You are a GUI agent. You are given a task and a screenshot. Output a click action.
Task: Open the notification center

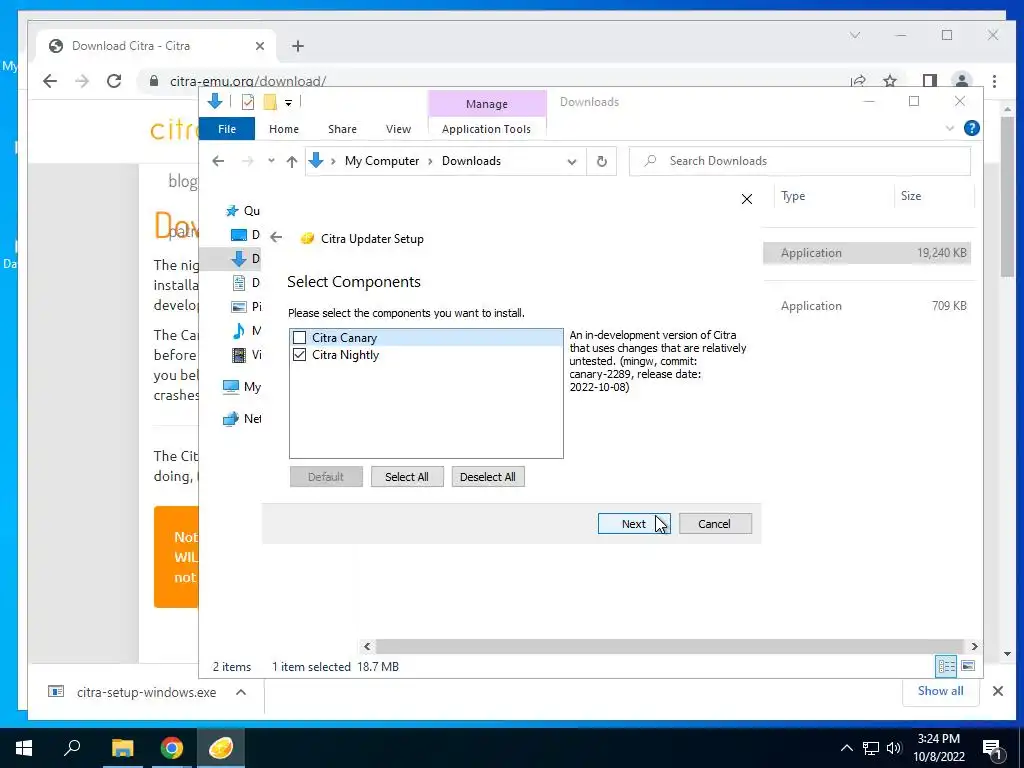point(992,748)
